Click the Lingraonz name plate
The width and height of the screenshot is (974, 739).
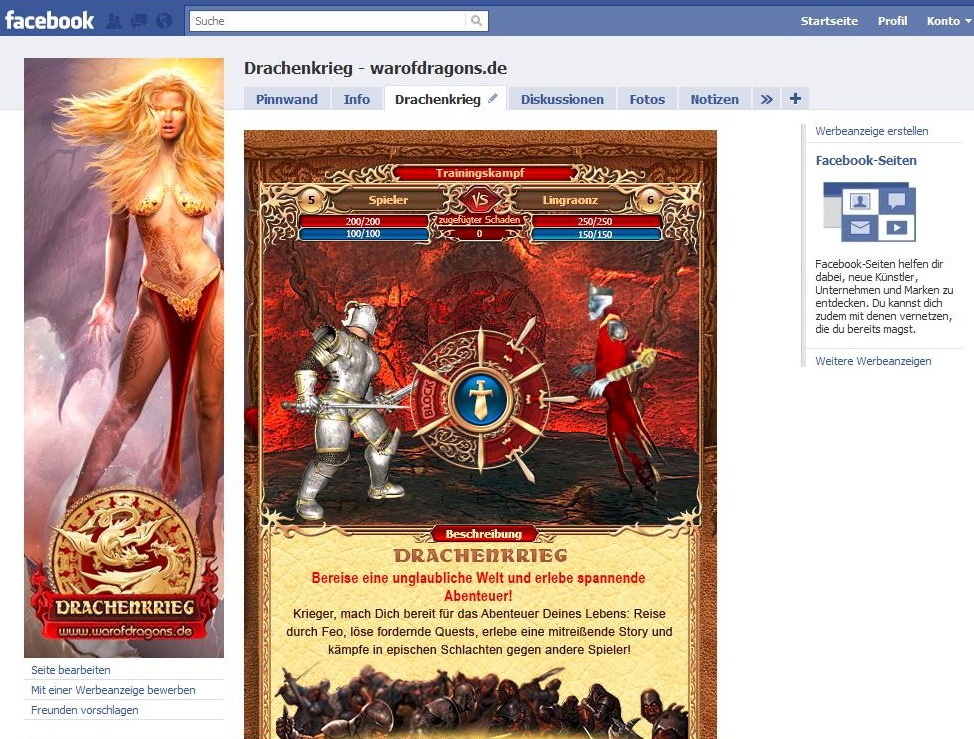[x=570, y=200]
